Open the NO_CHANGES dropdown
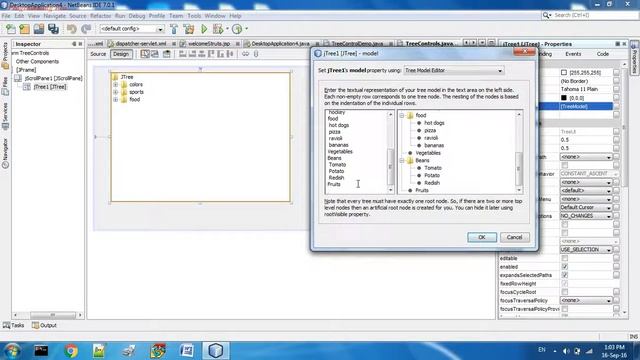This screenshot has width=640, height=360. 586,216
